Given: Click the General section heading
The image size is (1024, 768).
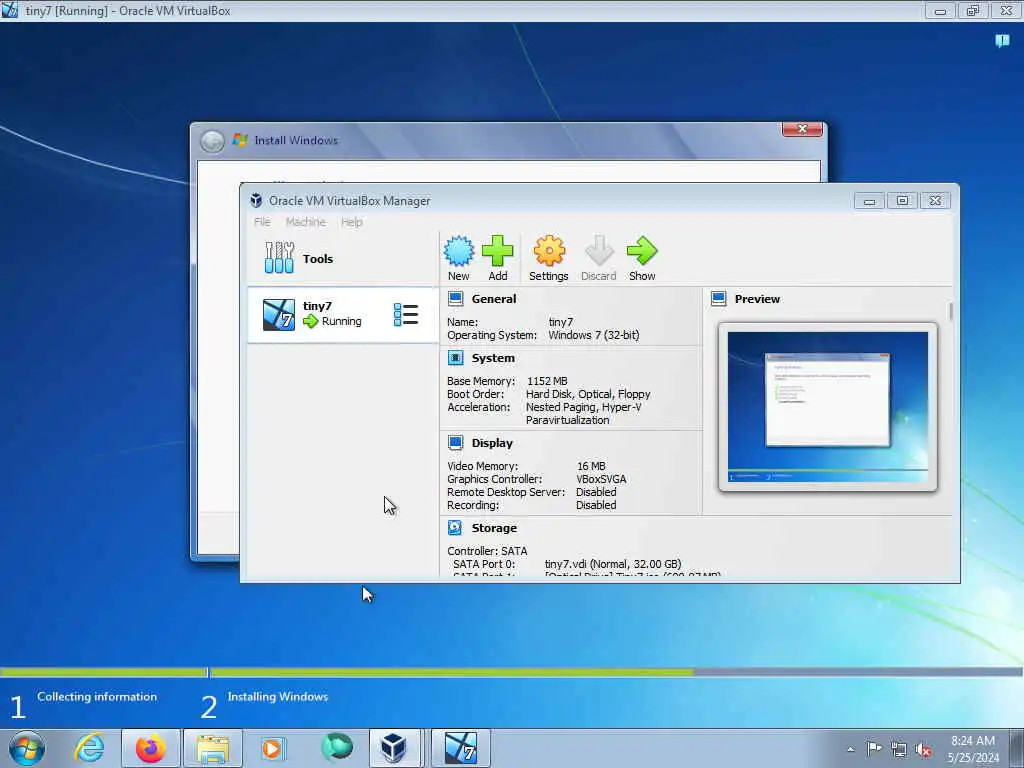Looking at the screenshot, I should (x=494, y=299).
